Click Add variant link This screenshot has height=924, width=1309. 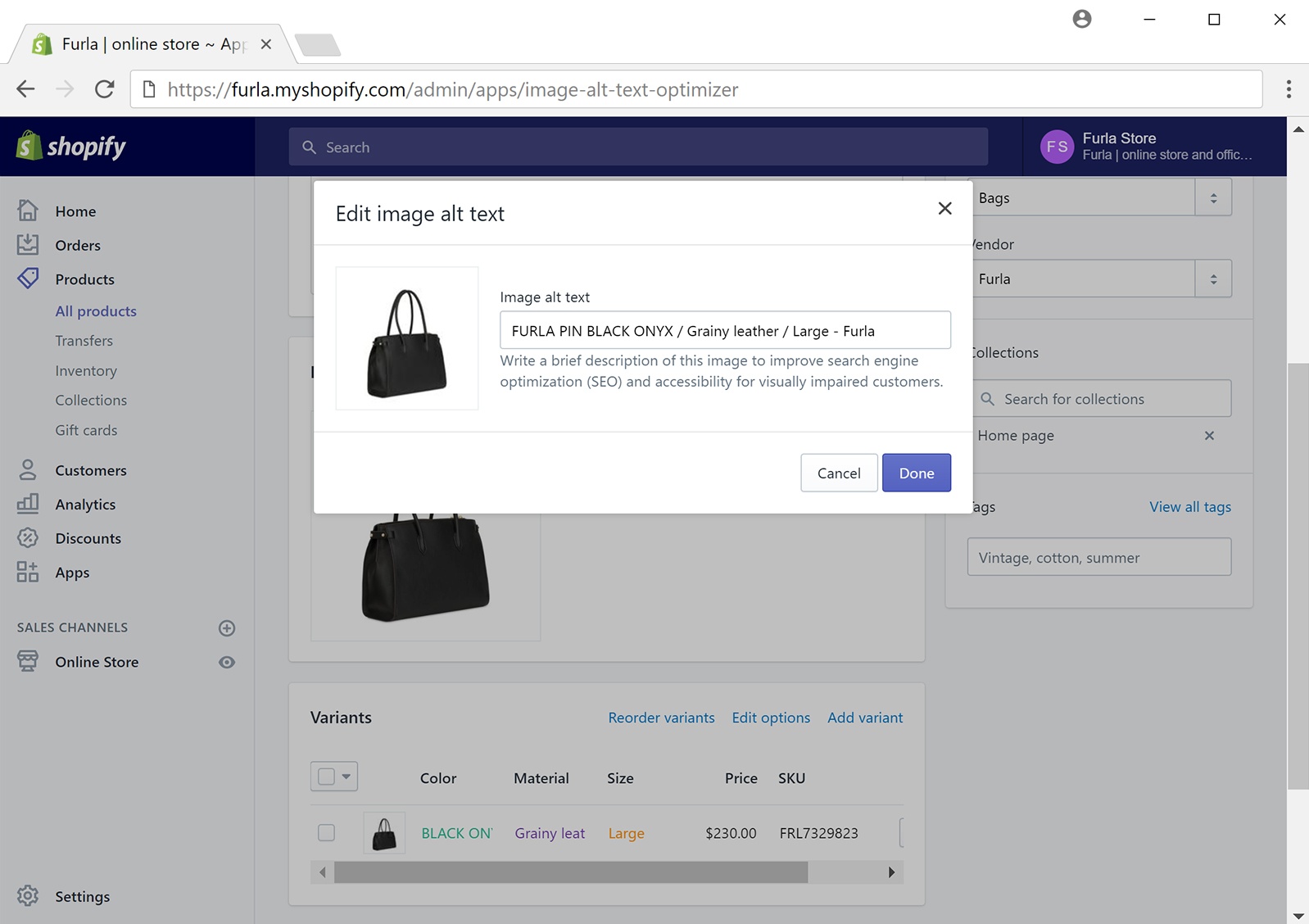pyautogui.click(x=865, y=718)
